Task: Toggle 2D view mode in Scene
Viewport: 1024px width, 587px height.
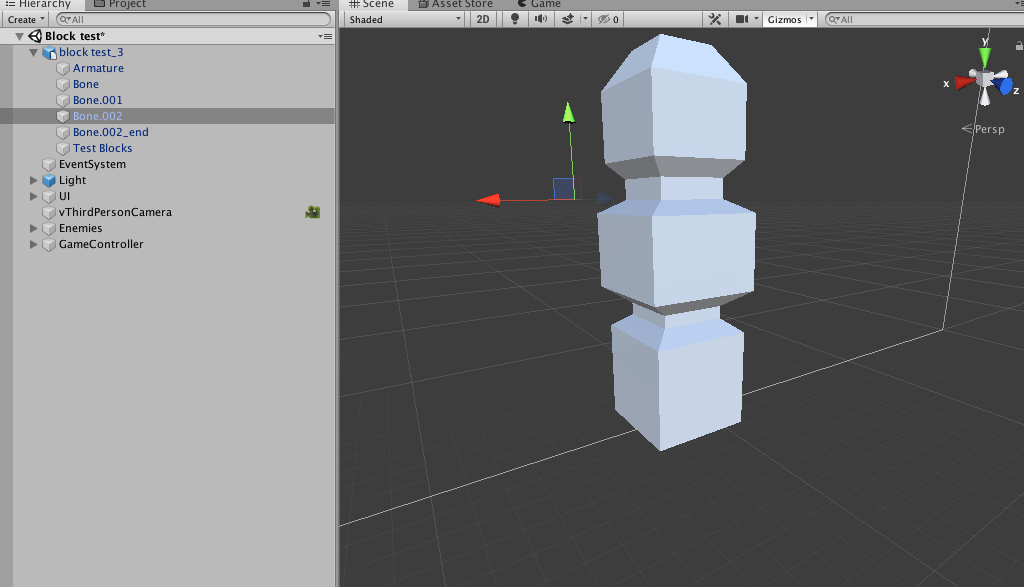Action: pyautogui.click(x=483, y=19)
